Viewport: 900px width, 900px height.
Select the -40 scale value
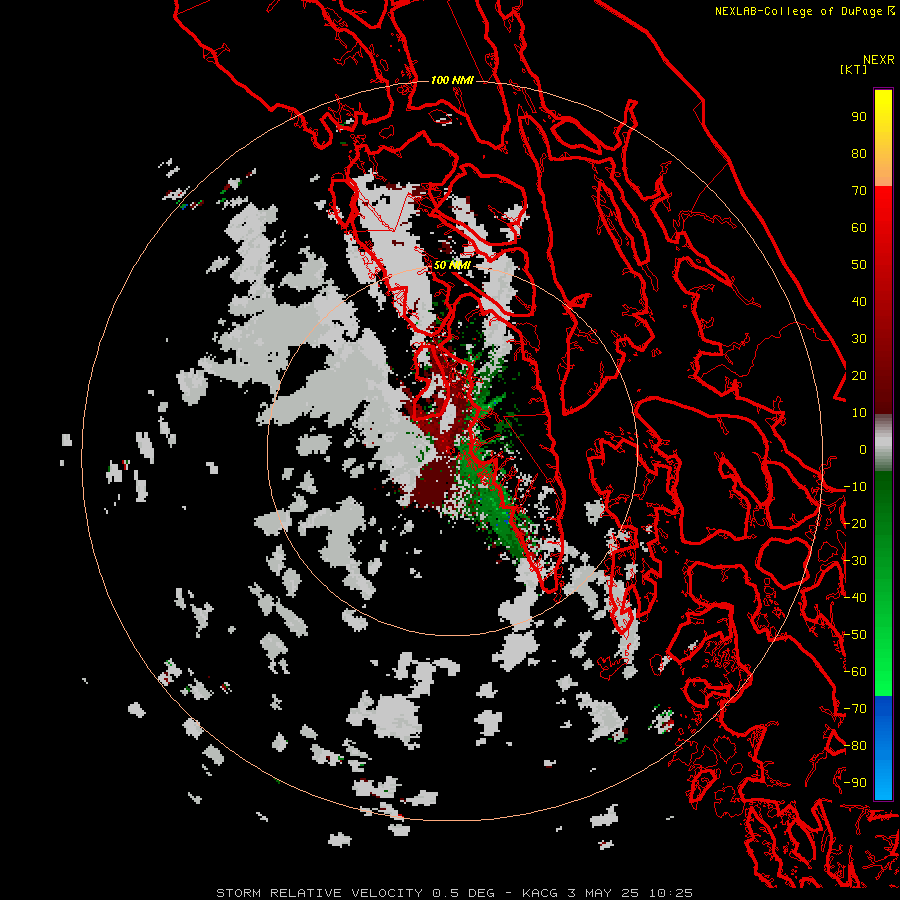(x=855, y=598)
